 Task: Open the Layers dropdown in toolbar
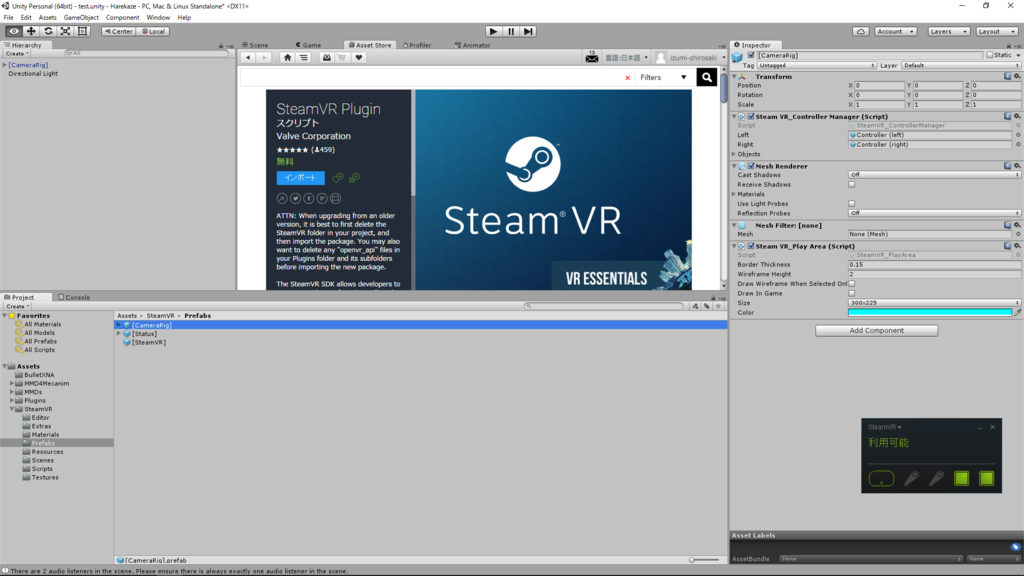click(948, 31)
